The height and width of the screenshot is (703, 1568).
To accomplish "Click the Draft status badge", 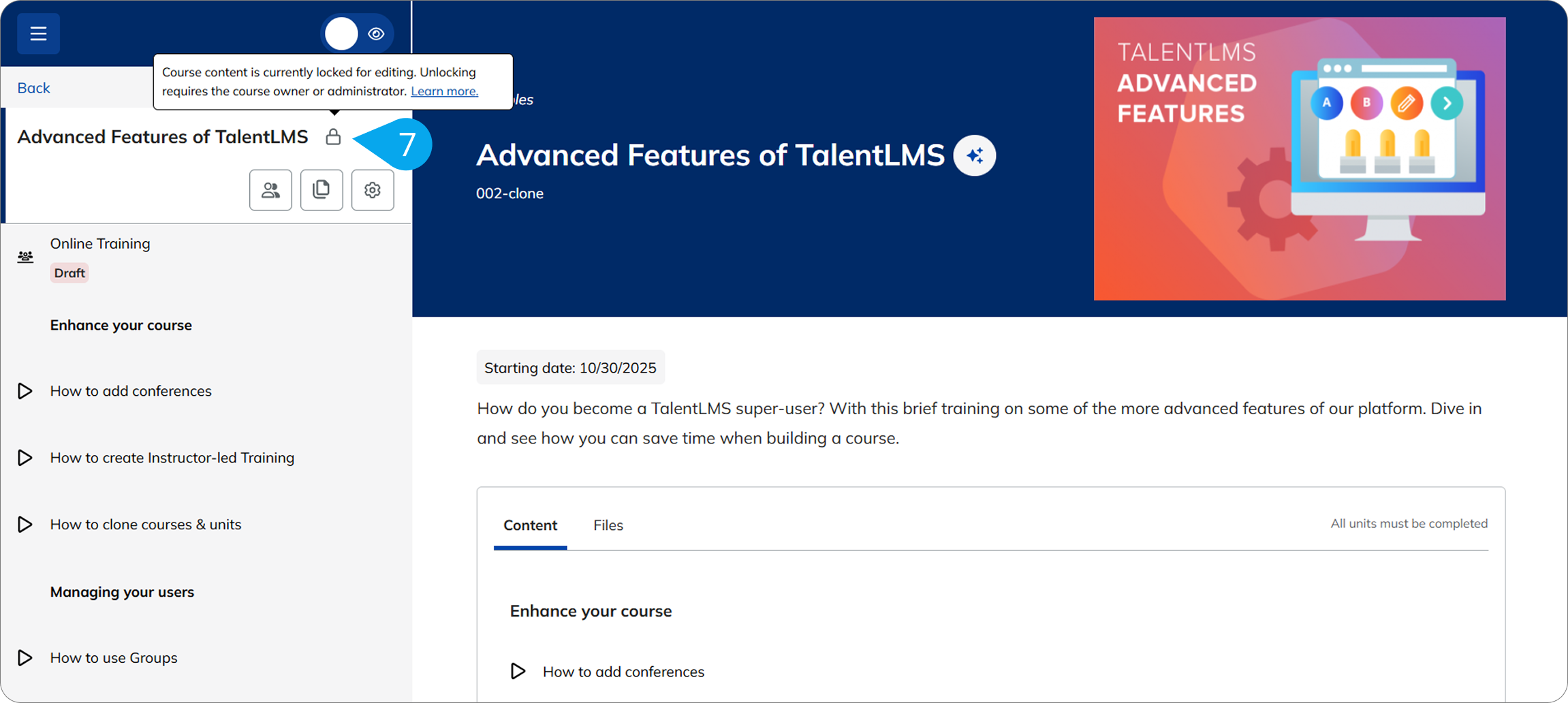I will pyautogui.click(x=69, y=273).
